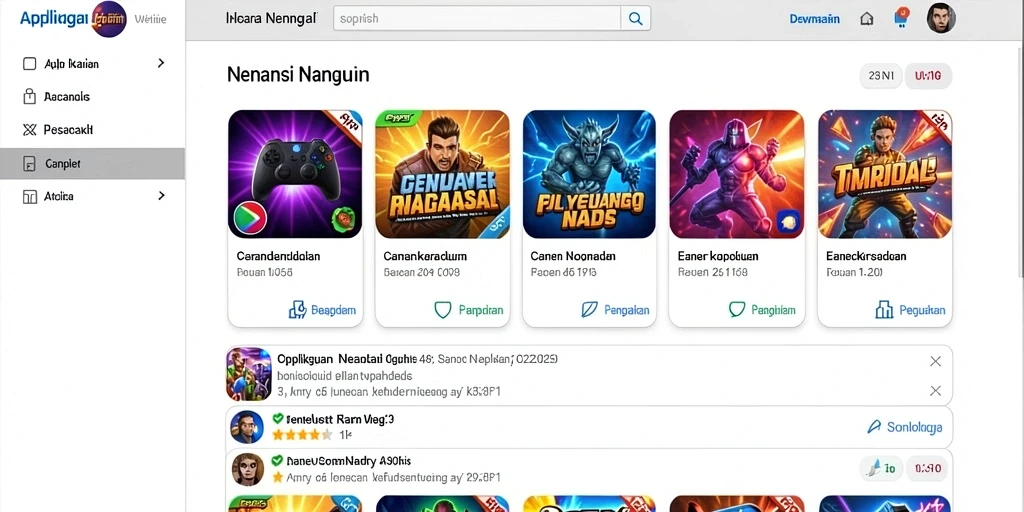Image resolution: width=1024 pixels, height=512 pixels.
Task: Click the Canen Noonaden title text
Action: (x=573, y=256)
